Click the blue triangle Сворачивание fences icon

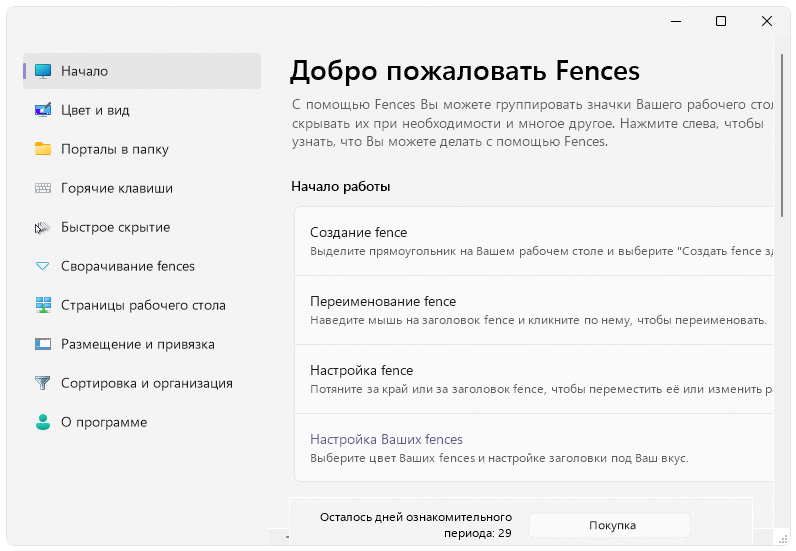pos(43,266)
